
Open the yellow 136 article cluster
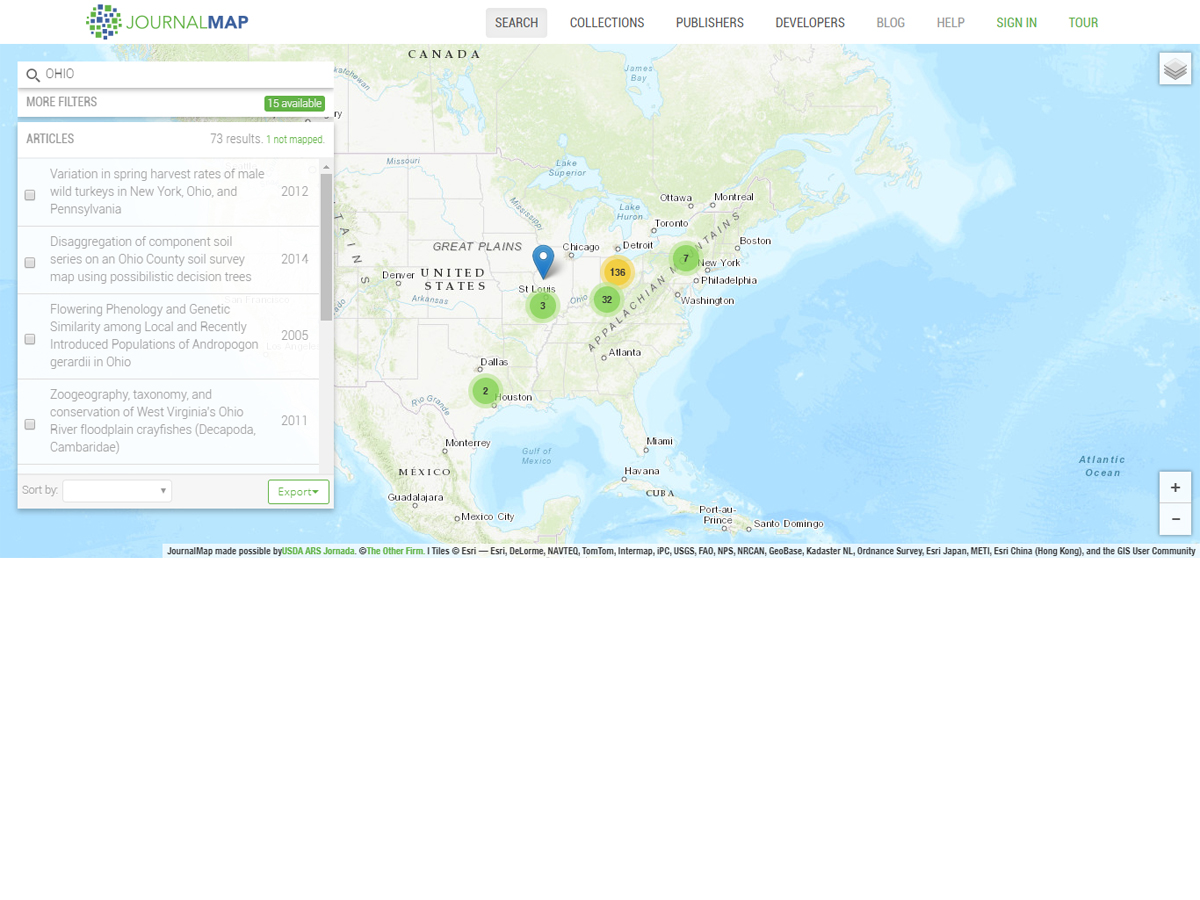(x=617, y=272)
